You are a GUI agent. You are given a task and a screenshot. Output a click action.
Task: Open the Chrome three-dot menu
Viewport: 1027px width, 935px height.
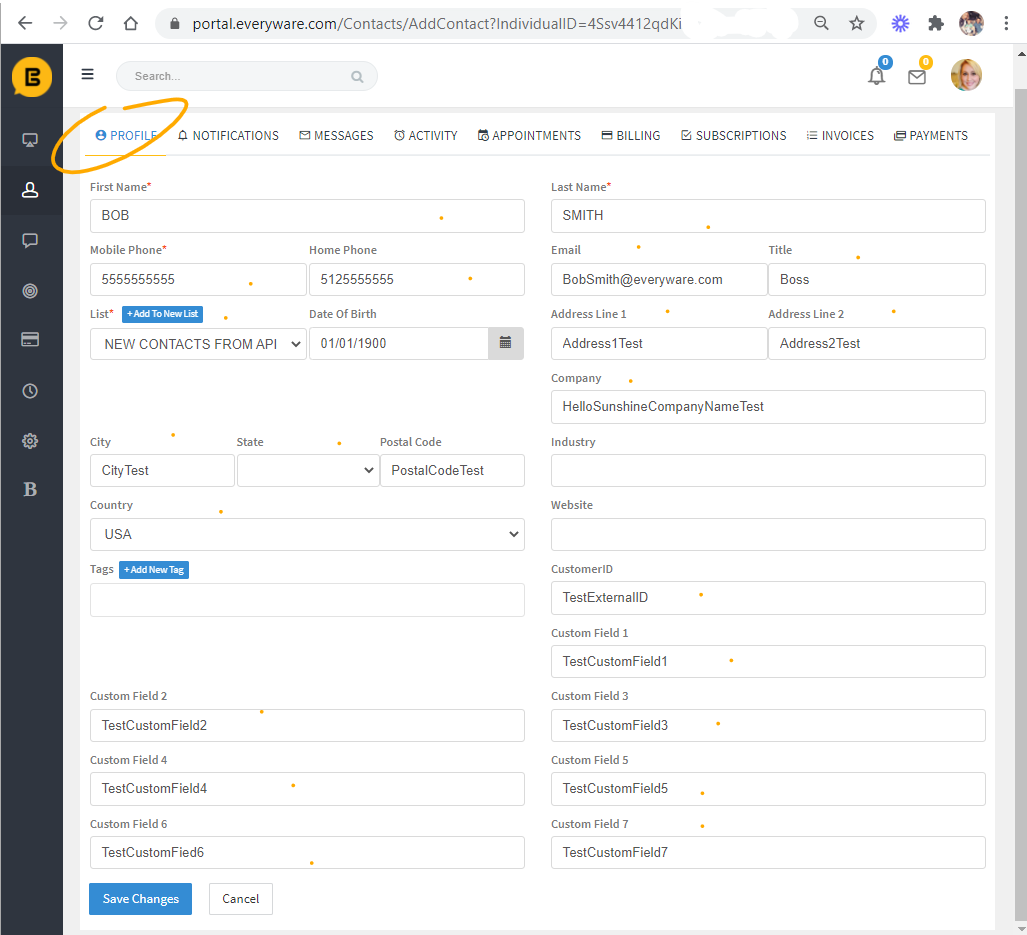click(x=1006, y=24)
